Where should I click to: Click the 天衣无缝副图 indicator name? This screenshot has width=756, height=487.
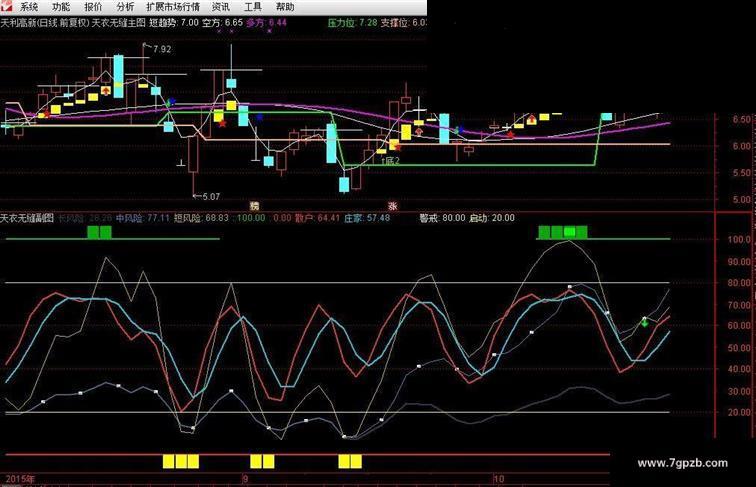(27, 218)
